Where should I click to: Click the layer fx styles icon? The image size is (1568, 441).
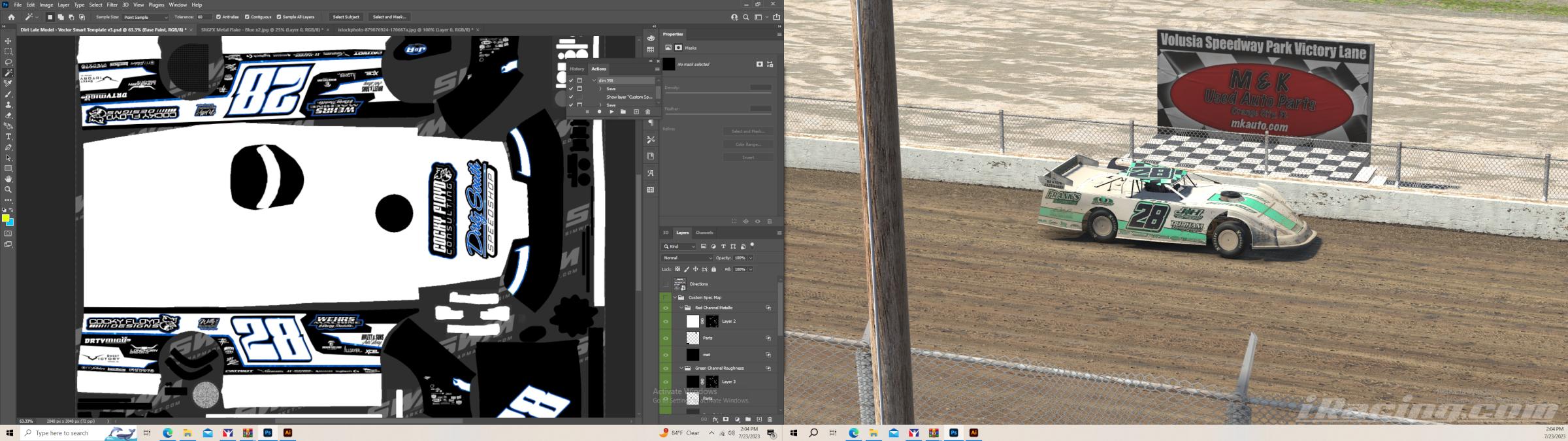715,419
